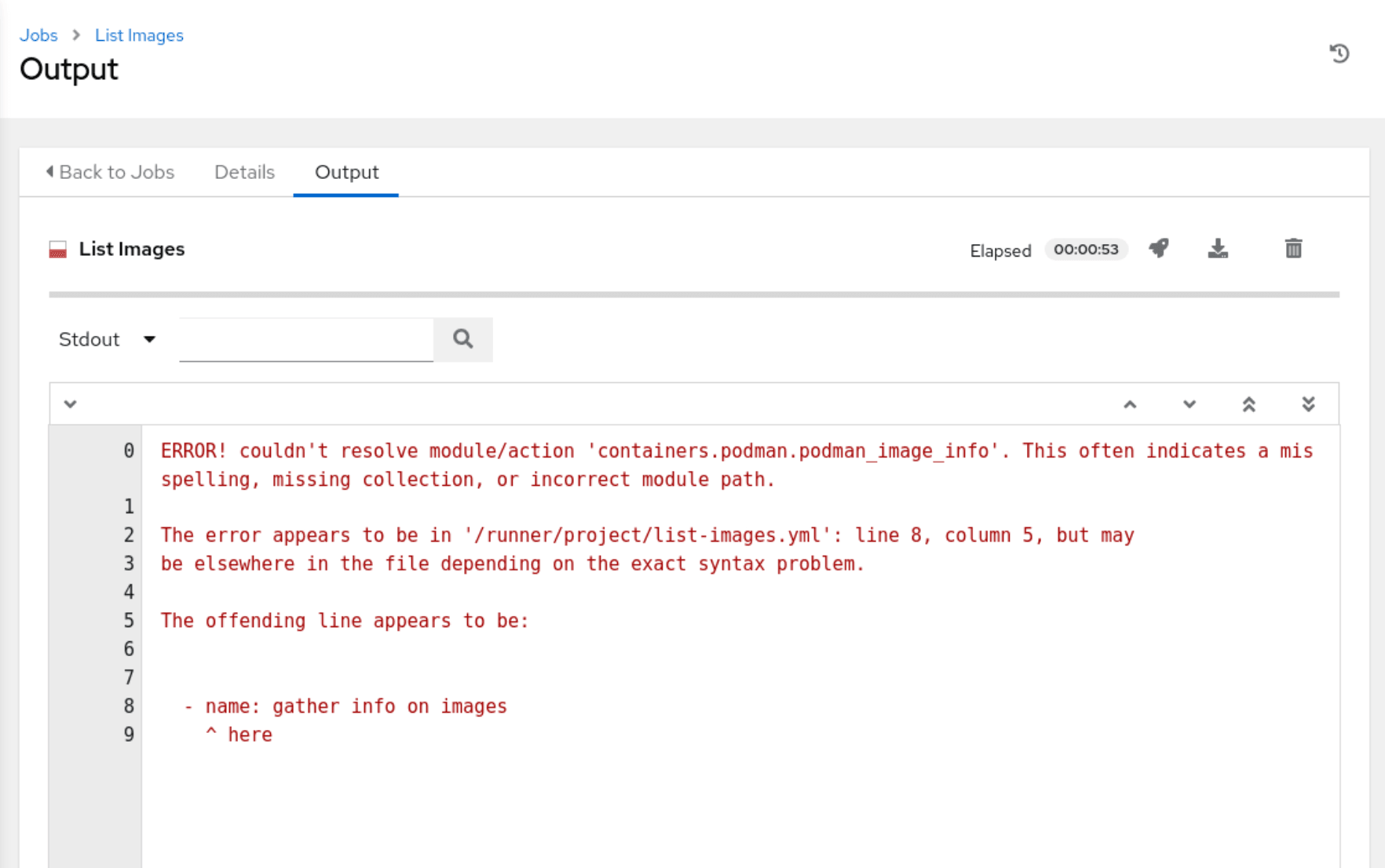Image resolution: width=1385 pixels, height=868 pixels.
Task: Delete the job with trash icon
Action: pos(1293,249)
